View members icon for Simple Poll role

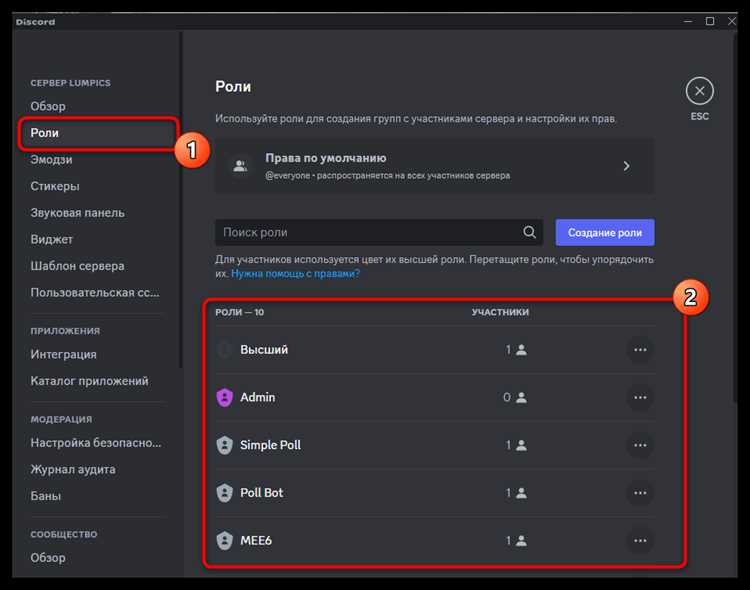(x=521, y=445)
